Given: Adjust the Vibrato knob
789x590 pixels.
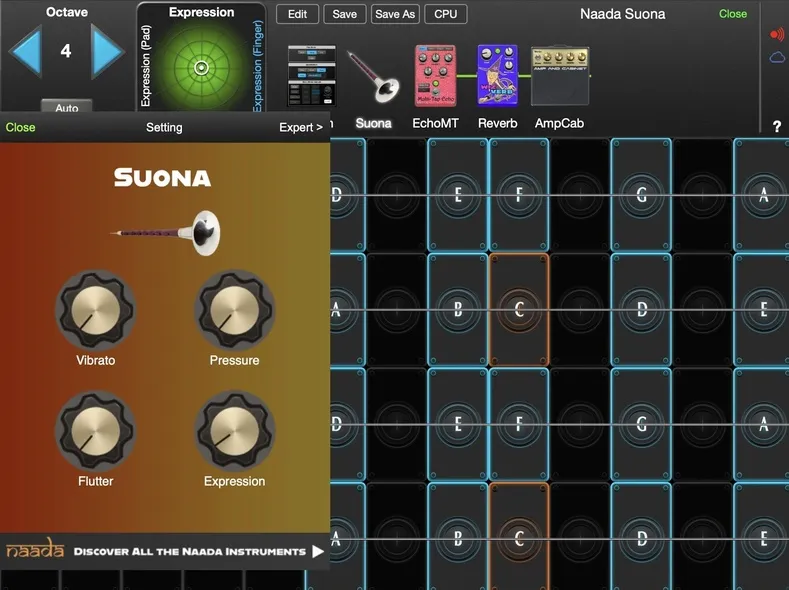Looking at the screenshot, I should click(96, 310).
